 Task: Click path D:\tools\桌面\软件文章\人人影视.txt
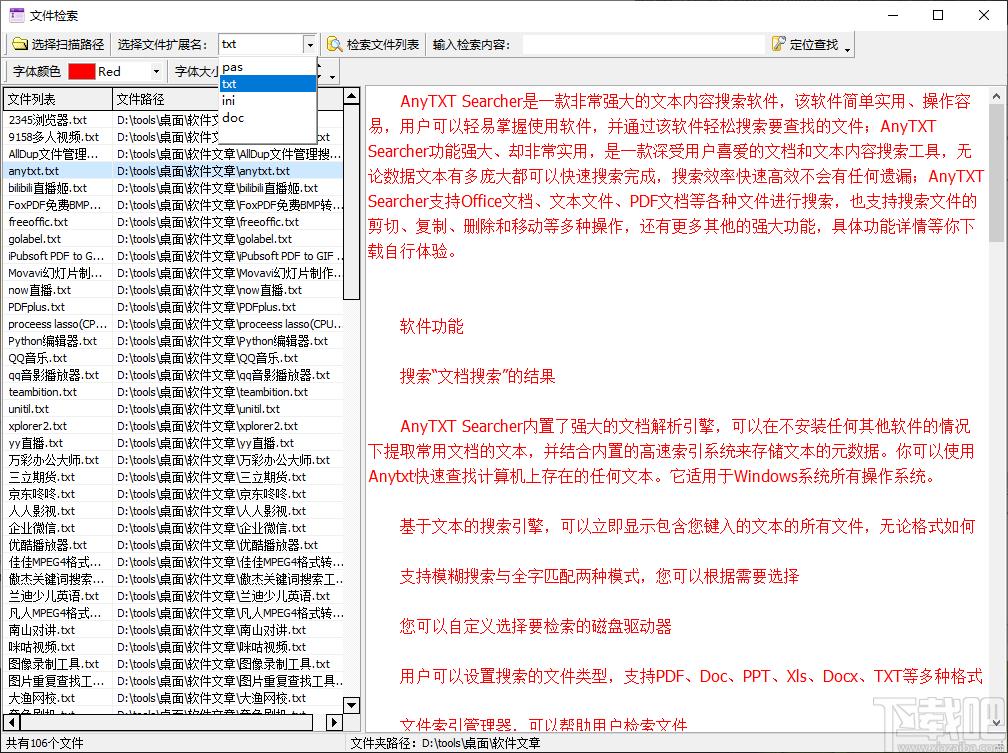click(x=212, y=511)
